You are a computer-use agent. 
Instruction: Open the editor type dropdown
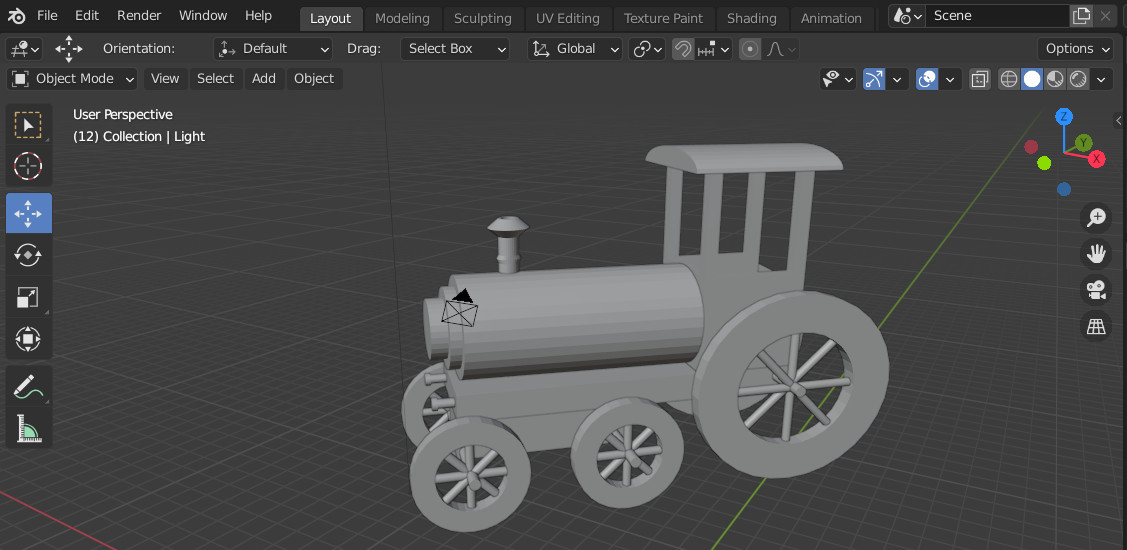coord(24,49)
